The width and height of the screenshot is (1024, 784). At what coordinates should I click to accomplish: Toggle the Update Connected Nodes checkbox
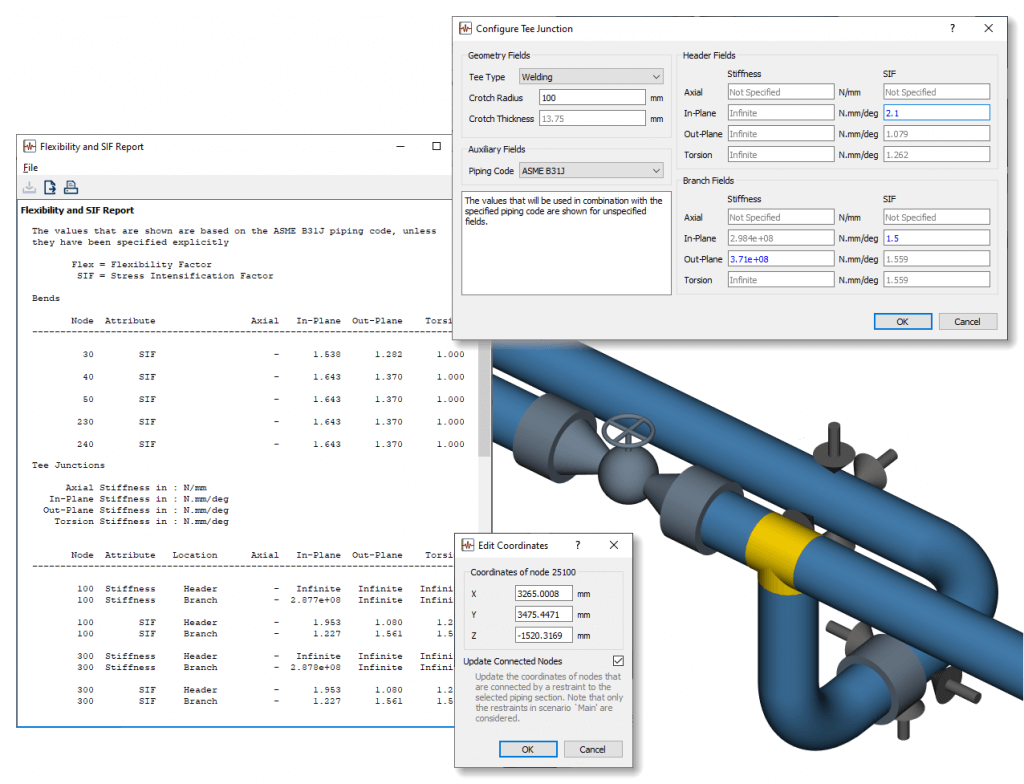click(x=618, y=661)
